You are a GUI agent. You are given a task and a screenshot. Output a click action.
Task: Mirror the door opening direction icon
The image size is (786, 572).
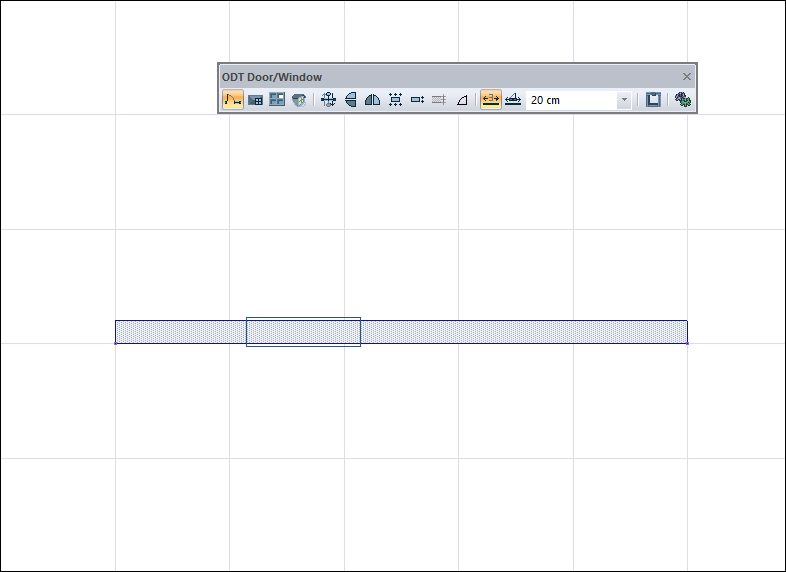[x=372, y=100]
